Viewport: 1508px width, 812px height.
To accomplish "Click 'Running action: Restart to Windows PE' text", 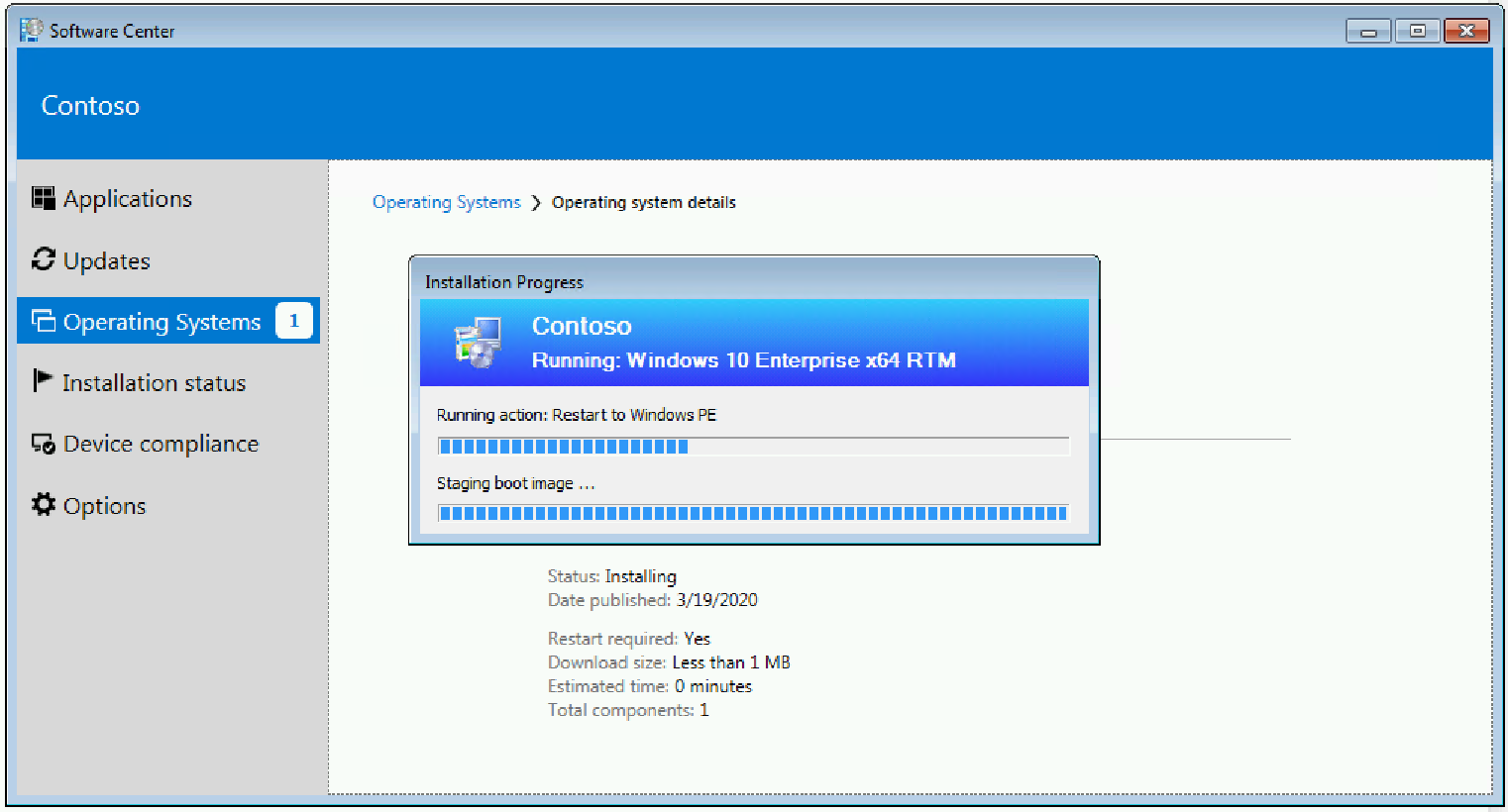I will click(577, 415).
